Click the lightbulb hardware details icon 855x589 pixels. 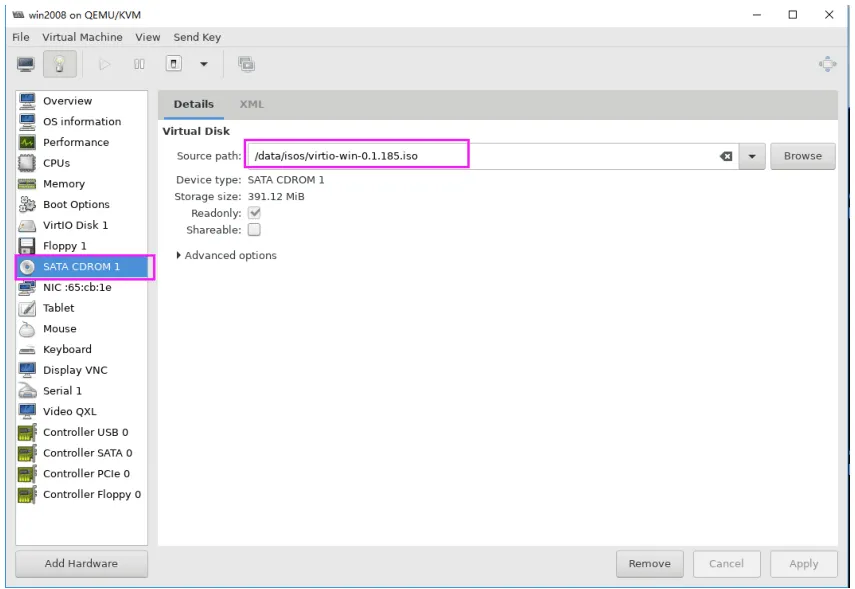tap(59, 64)
